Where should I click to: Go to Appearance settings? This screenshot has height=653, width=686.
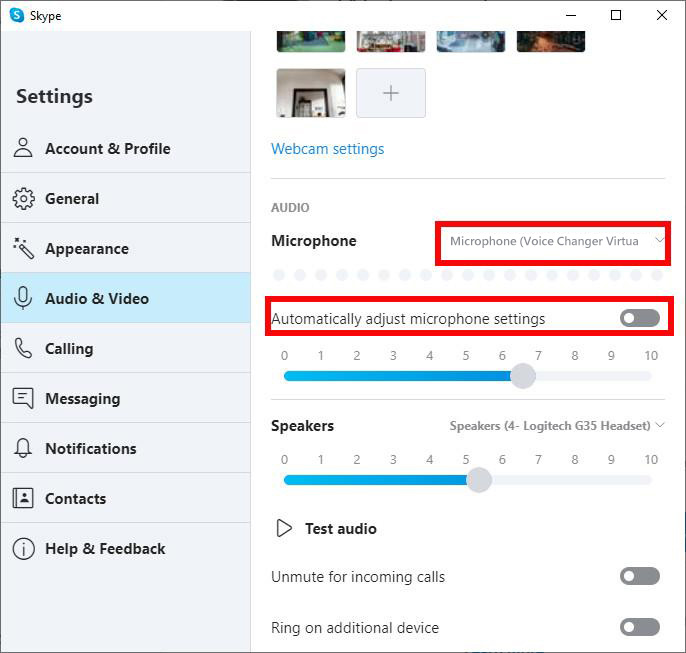point(126,248)
